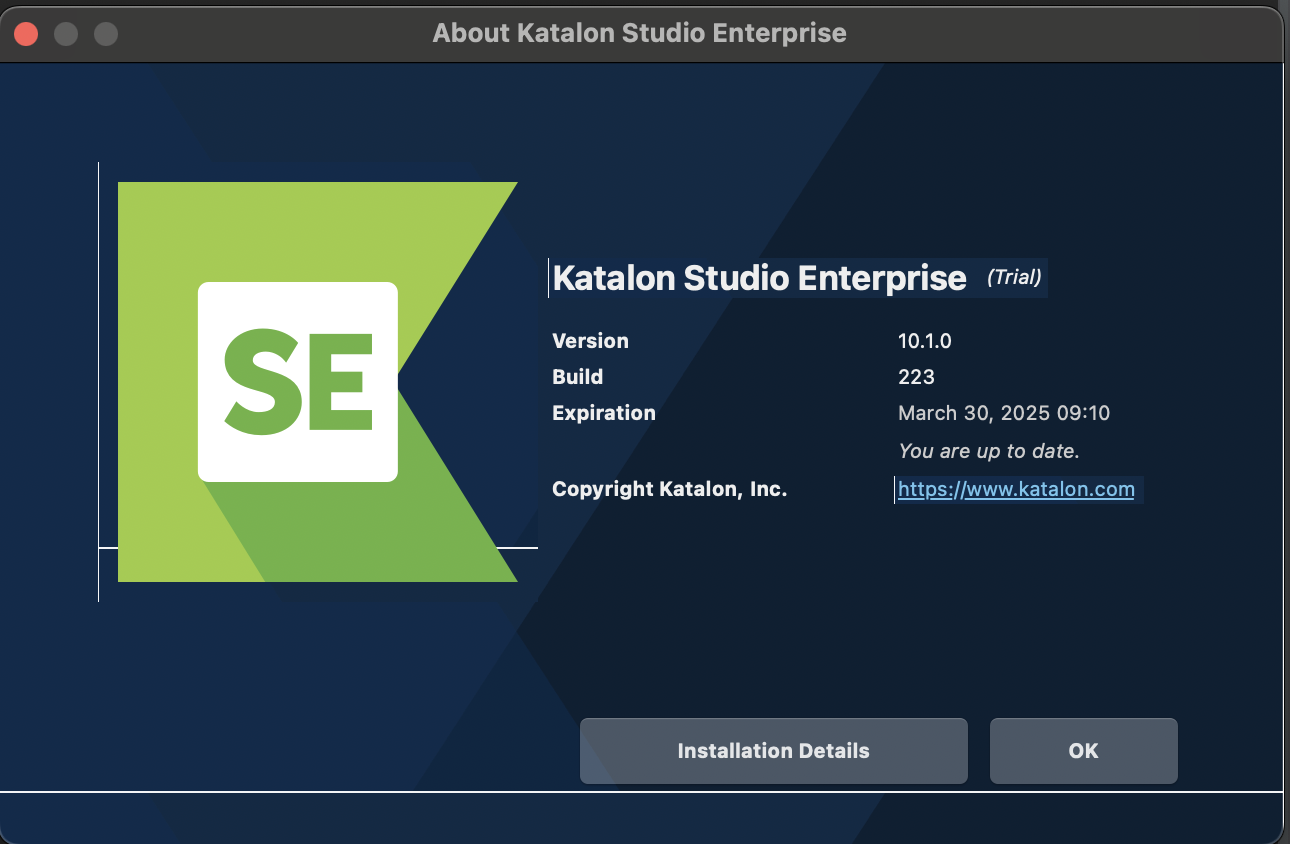This screenshot has height=844, width=1290.
Task: Select the Copyright Katalon, Inc. text
Action: click(x=669, y=489)
